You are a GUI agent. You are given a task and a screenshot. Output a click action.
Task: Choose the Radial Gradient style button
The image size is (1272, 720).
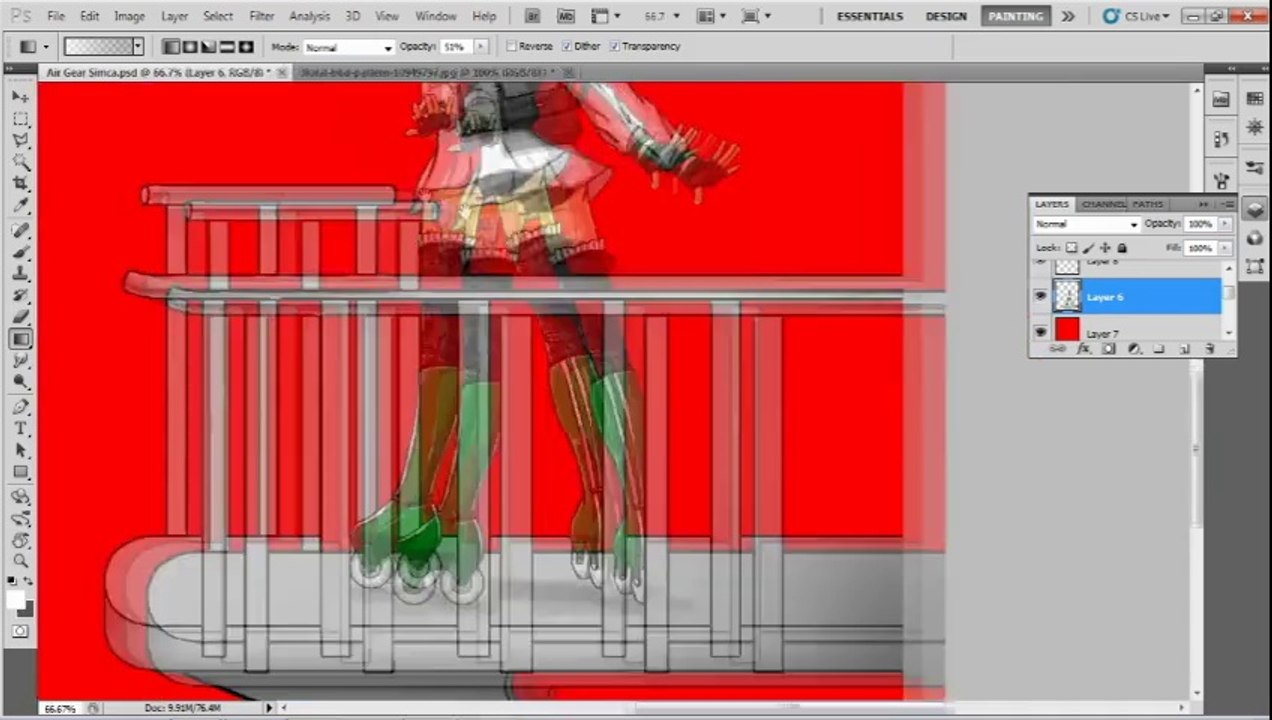[190, 47]
